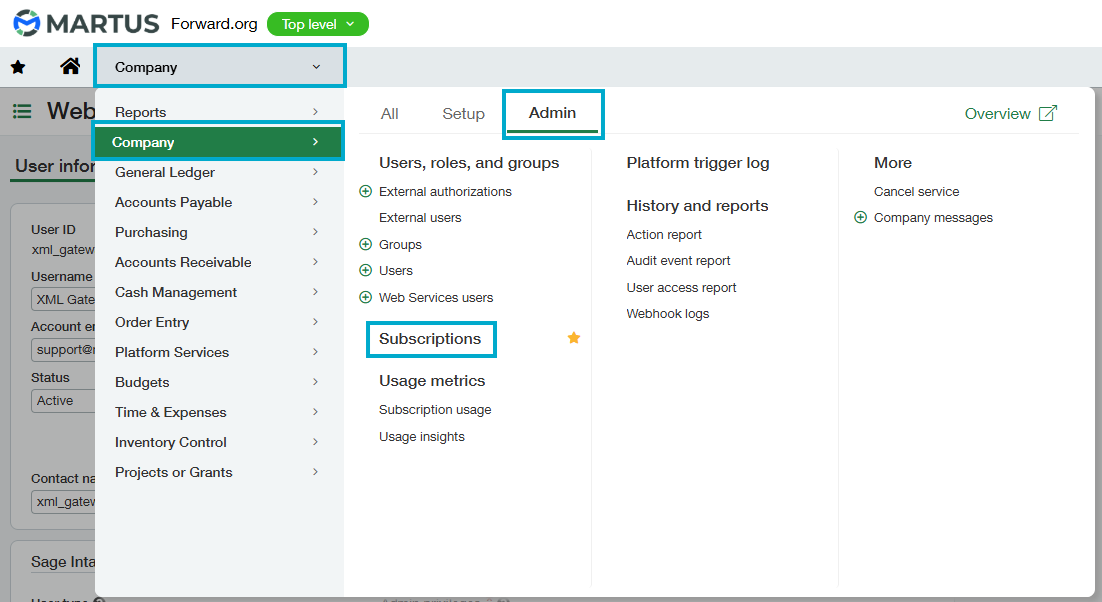Screen dimensions: 1102x602
Task: Click the Overview link
Action: pos(997,114)
